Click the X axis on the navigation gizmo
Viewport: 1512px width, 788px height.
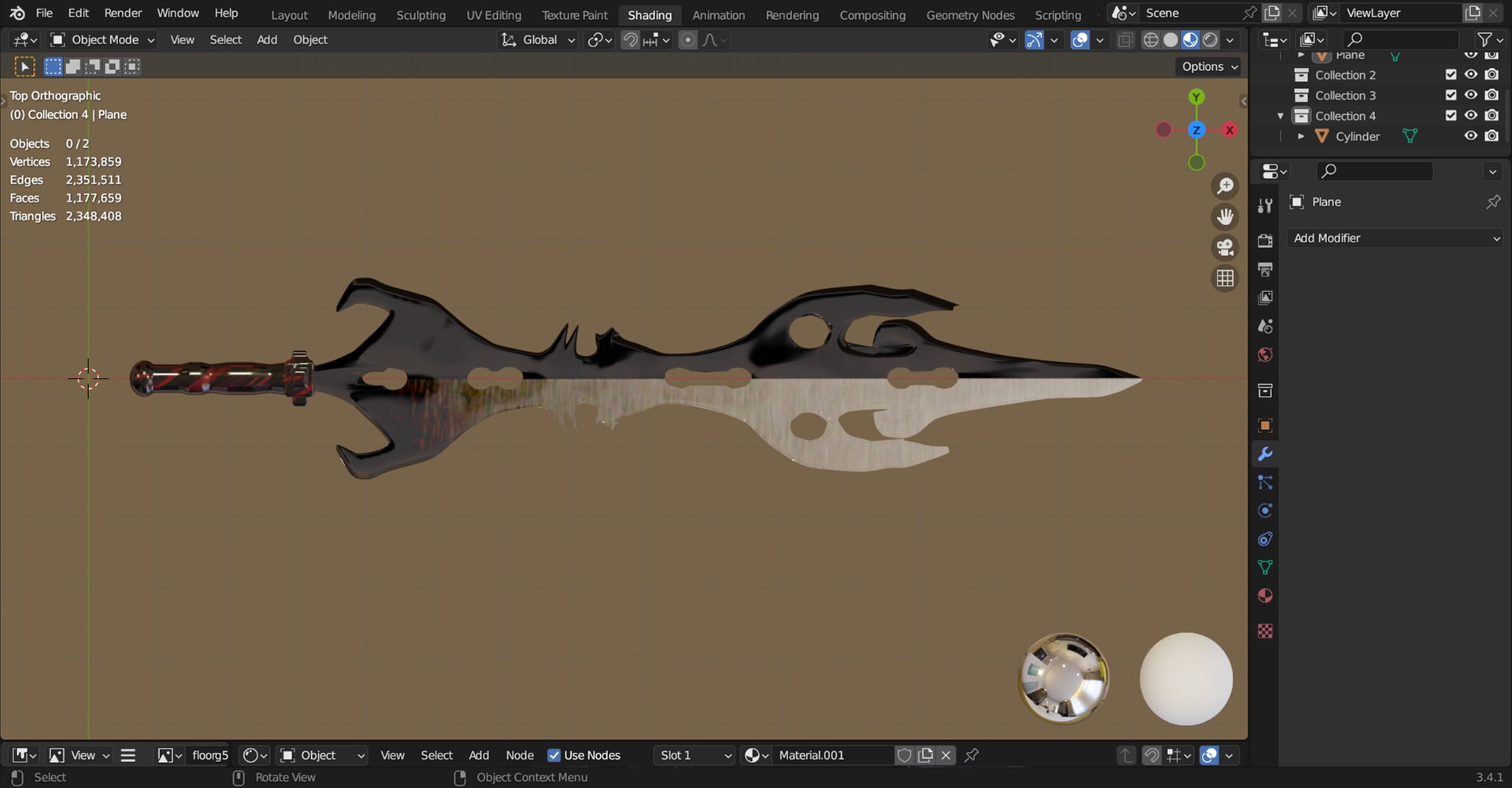1229,130
